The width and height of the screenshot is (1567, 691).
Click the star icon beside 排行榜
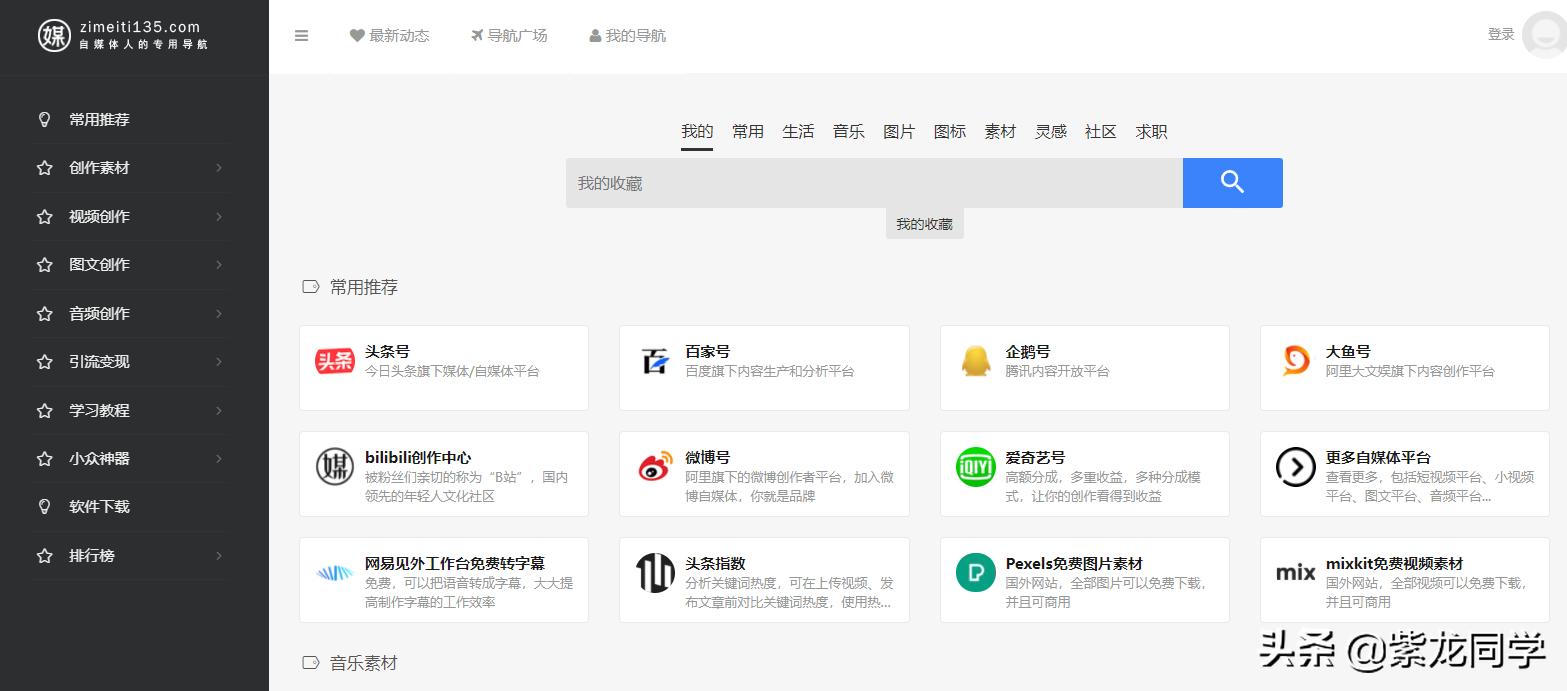tap(44, 556)
